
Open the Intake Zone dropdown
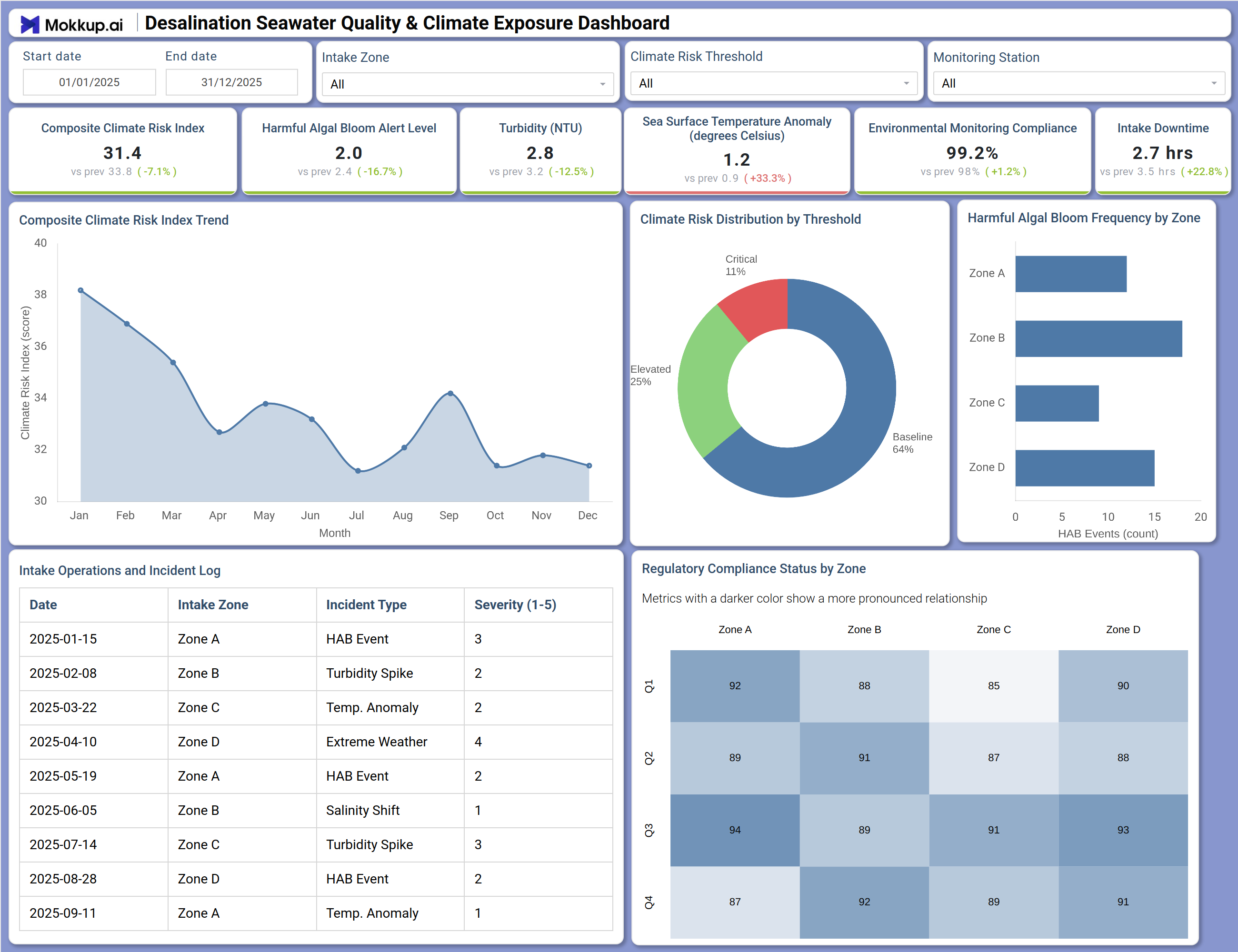tap(468, 84)
